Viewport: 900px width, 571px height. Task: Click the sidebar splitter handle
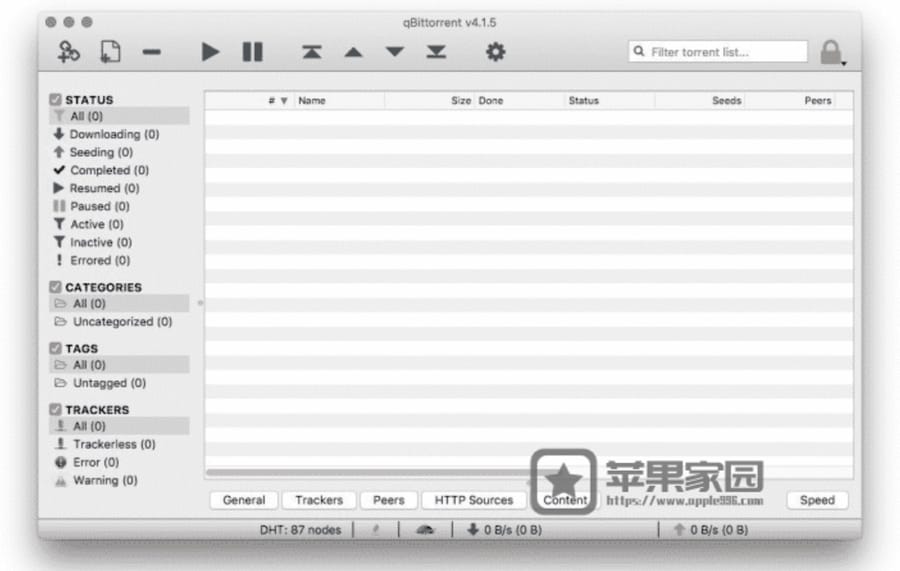[200, 302]
